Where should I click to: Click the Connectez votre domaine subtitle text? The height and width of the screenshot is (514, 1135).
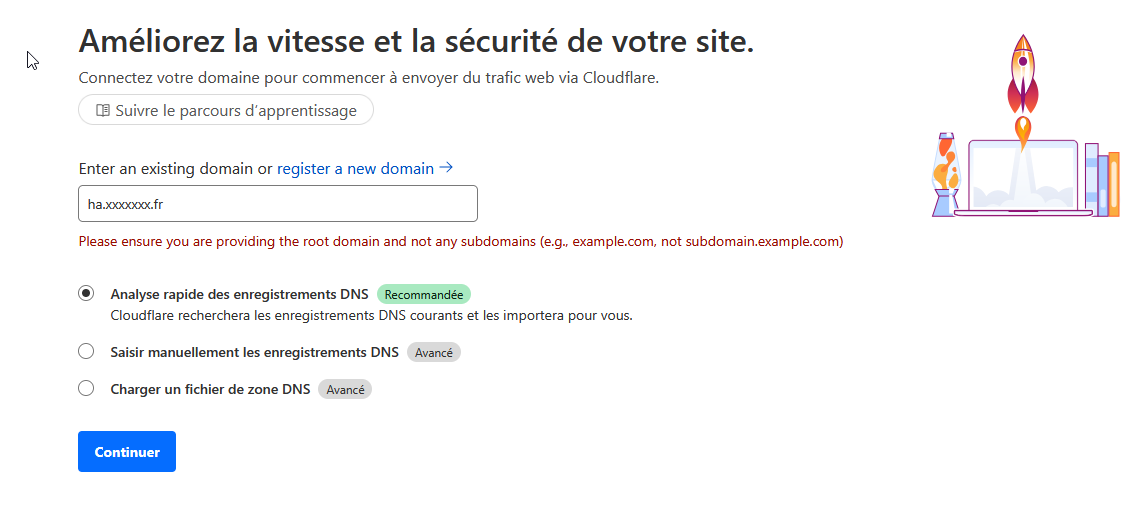coord(368,78)
